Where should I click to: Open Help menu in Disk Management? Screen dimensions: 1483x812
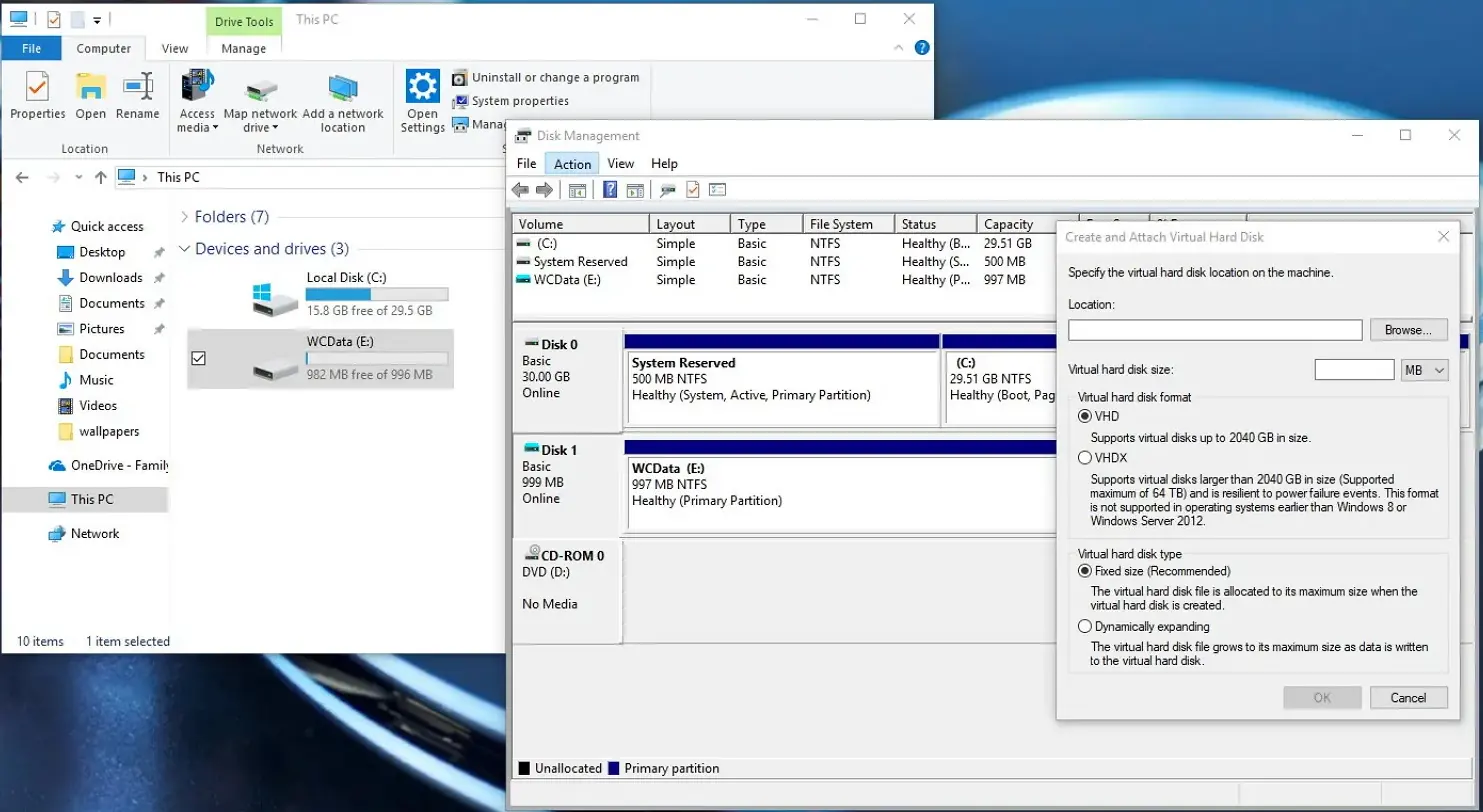(664, 164)
